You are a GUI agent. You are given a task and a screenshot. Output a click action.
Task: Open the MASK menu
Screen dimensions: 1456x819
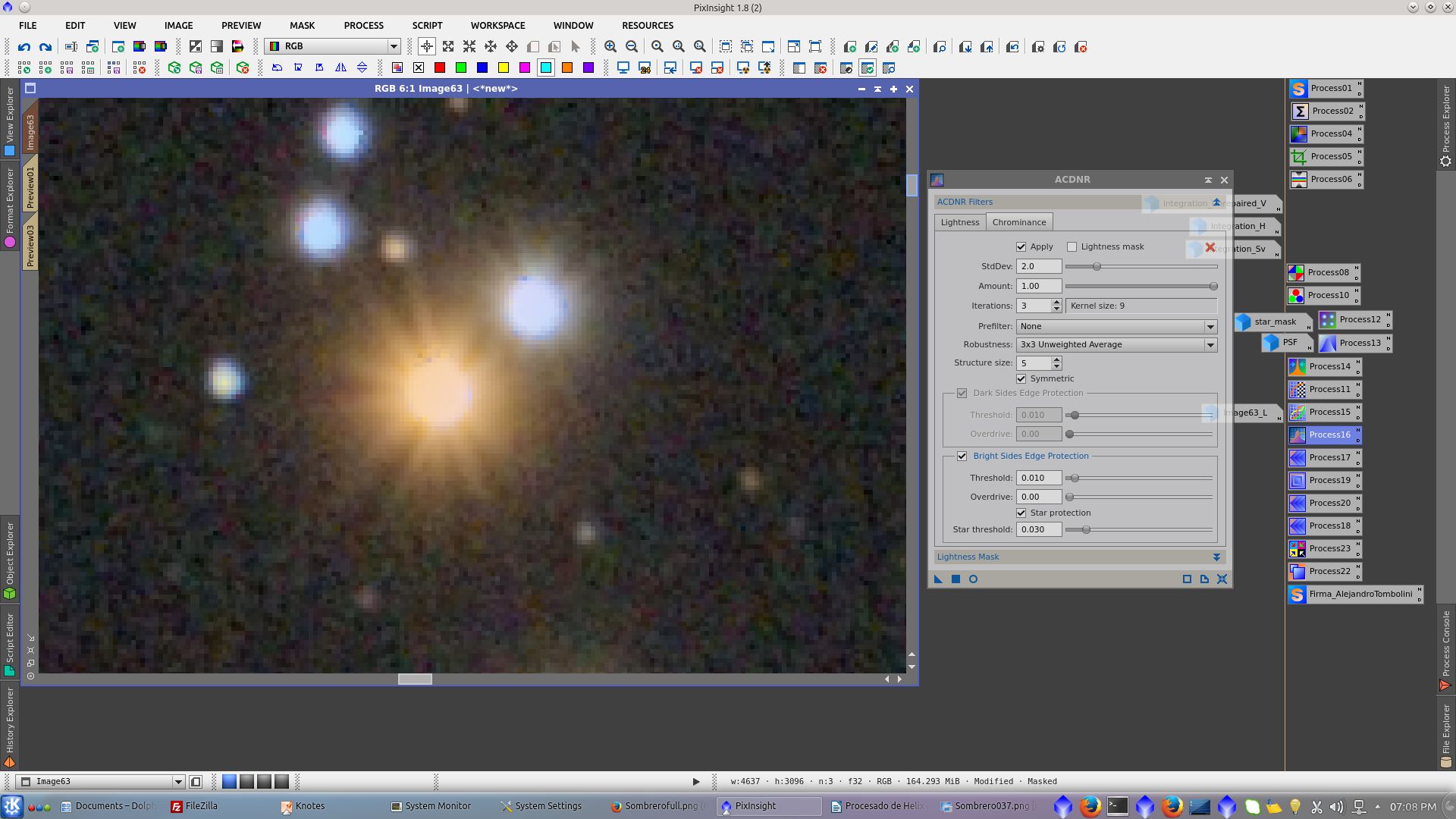(x=302, y=26)
